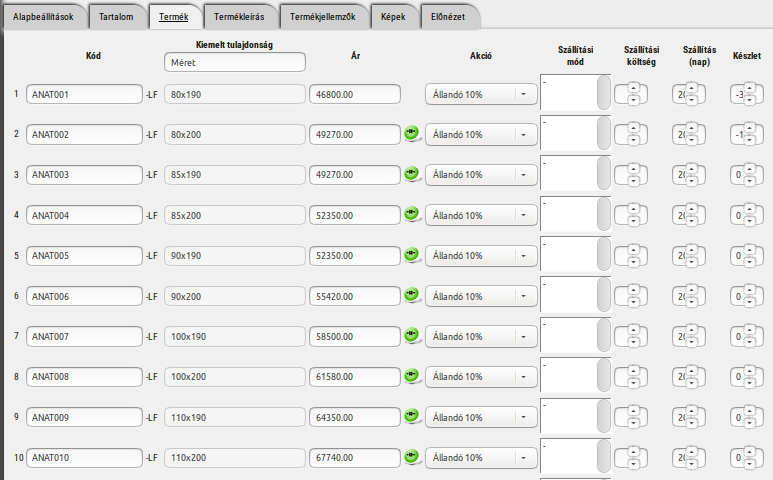Viewport: 773px width, 480px height.
Task: Click the green icon beside price 49270.00 in row ANAT002
Action: click(x=412, y=134)
